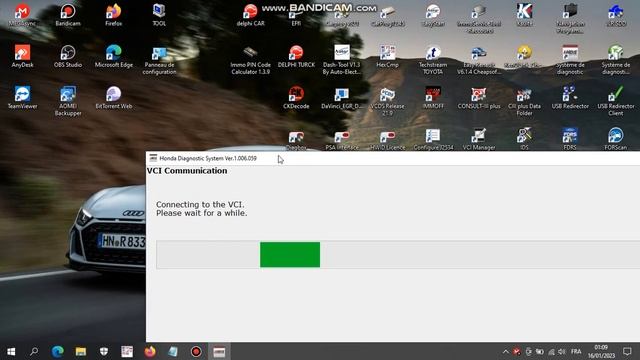Open the USB Redirector Client shortcut
The width and height of the screenshot is (640, 360).
tap(616, 101)
